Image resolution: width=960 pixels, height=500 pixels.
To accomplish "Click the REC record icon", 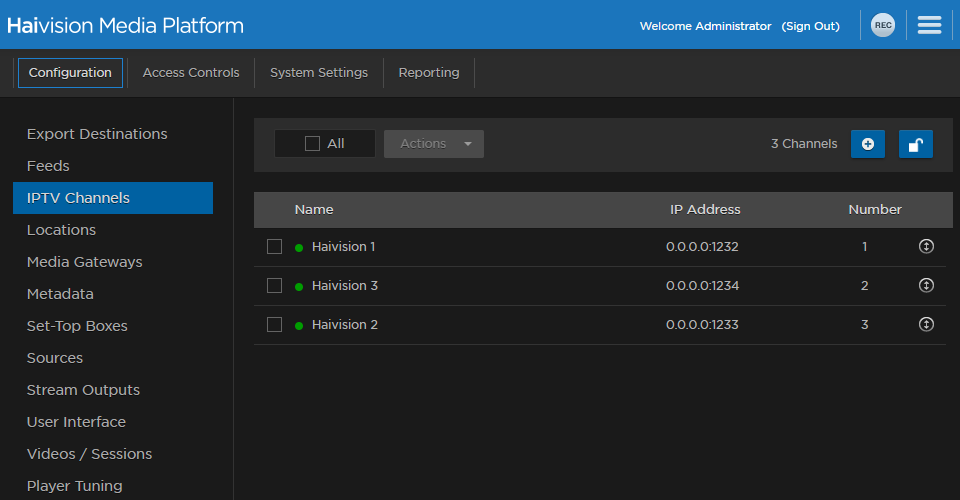I will click(x=882, y=26).
